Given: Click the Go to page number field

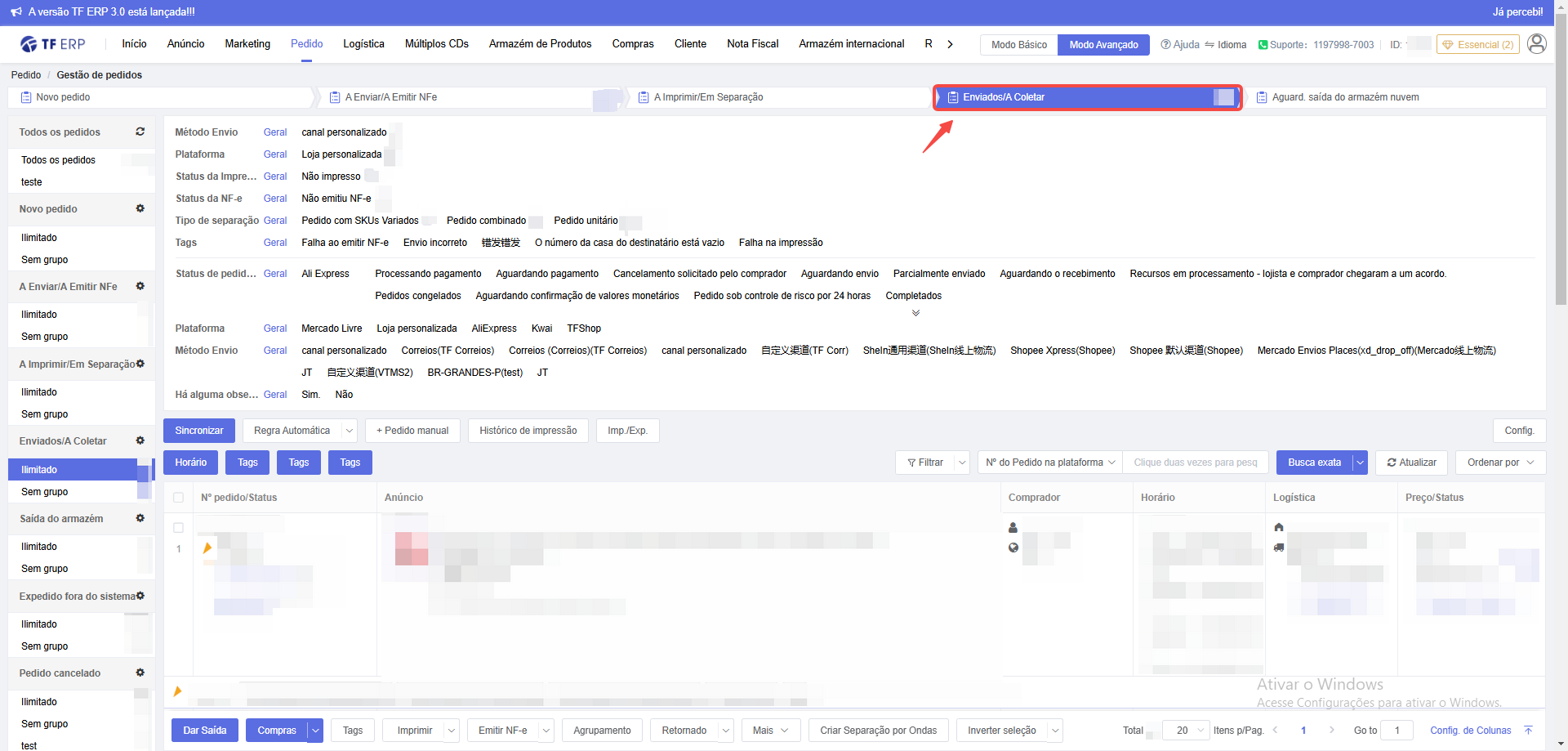Looking at the screenshot, I should [x=1397, y=730].
